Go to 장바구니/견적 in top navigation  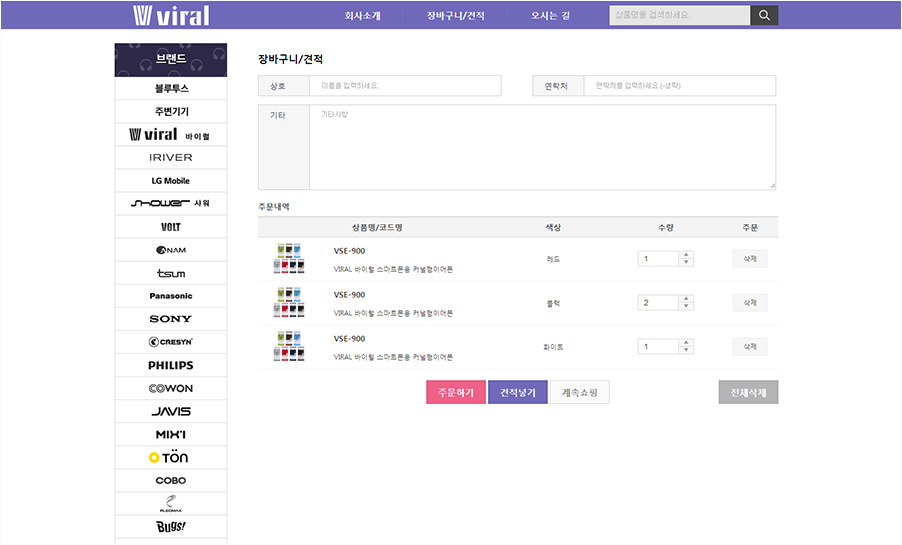(x=455, y=16)
